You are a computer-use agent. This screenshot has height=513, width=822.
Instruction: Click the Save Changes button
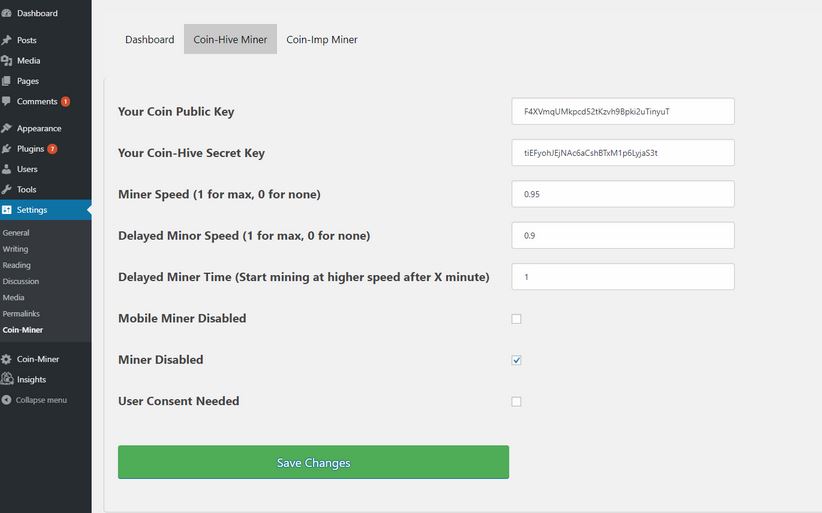(x=313, y=462)
